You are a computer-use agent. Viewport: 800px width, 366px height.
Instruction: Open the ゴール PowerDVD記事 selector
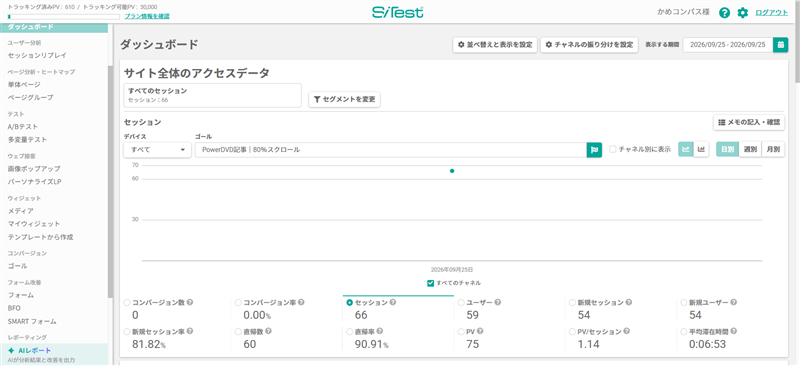[391, 150]
